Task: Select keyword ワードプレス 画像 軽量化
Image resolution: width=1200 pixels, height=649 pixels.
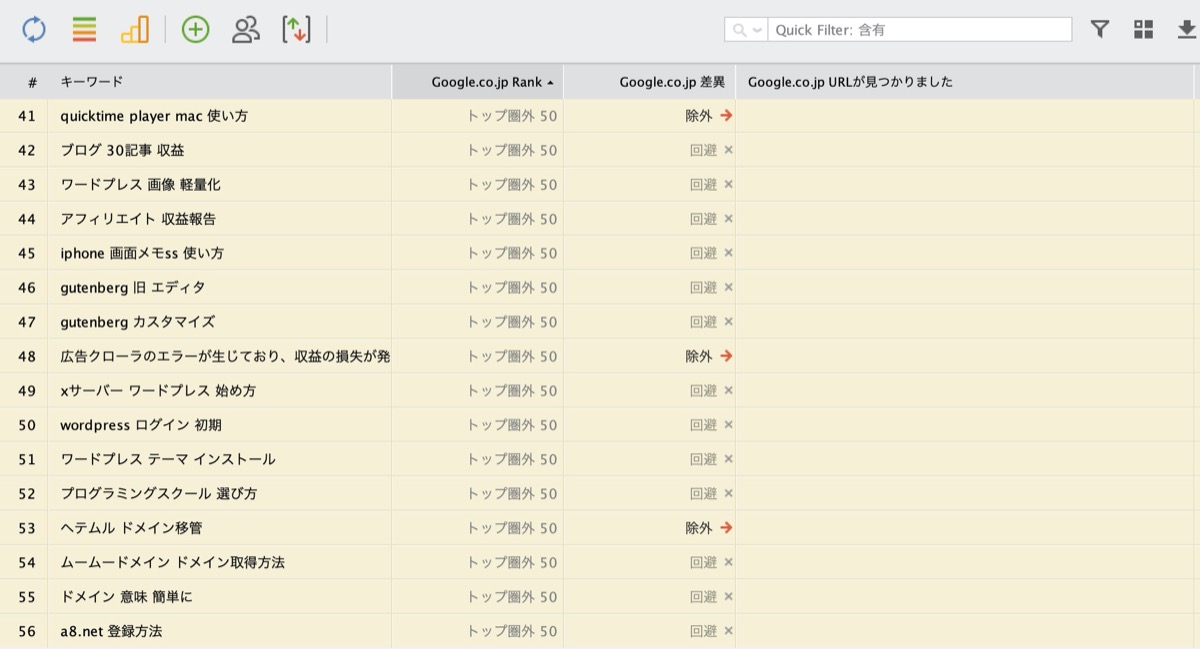Action: tap(141, 185)
